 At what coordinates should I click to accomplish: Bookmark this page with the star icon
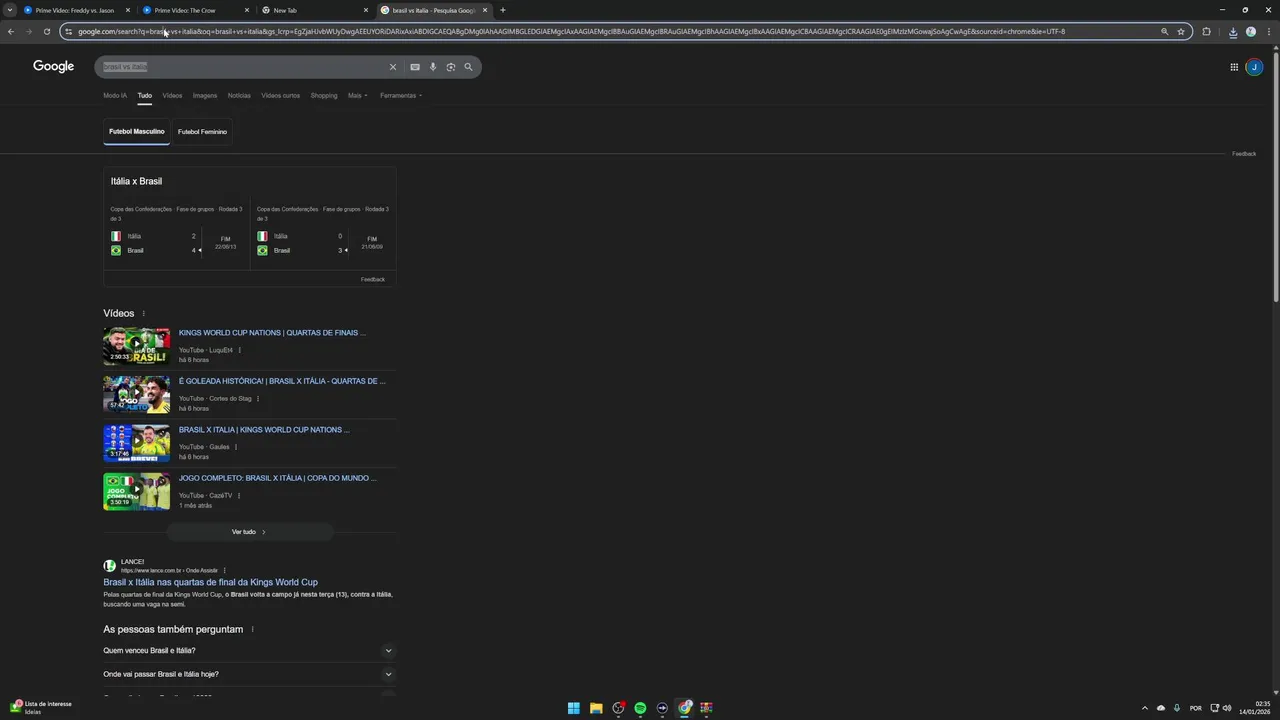(x=1181, y=31)
